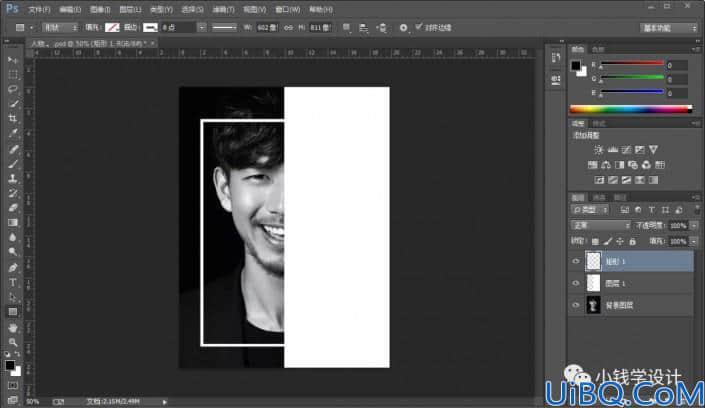Select the Eyedropper tool
705x408 pixels.
13,134
